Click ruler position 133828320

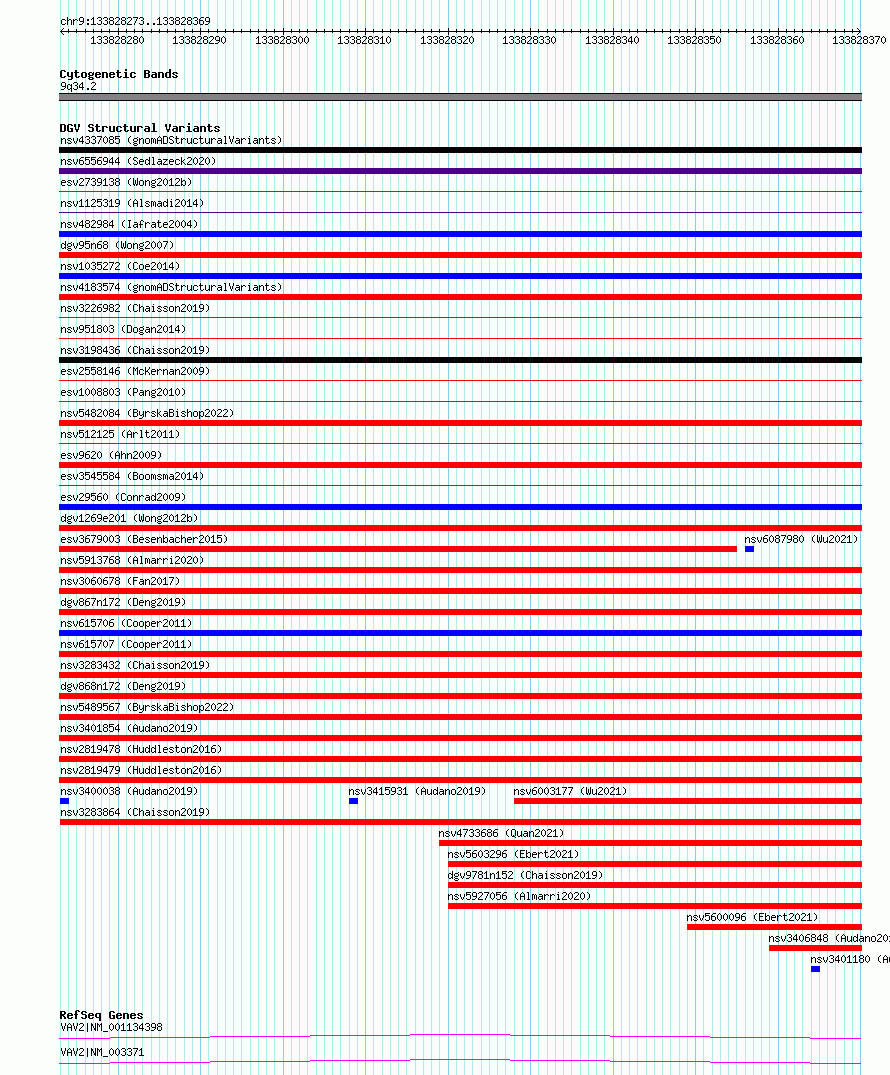pos(447,40)
